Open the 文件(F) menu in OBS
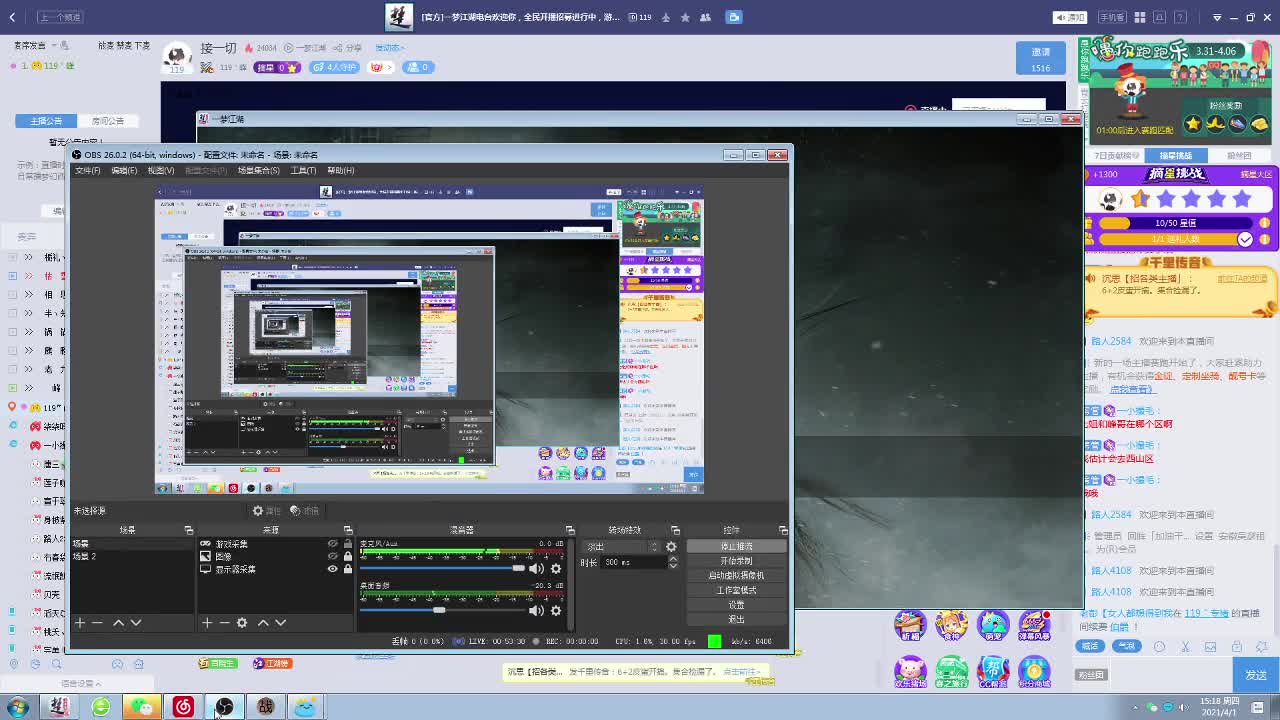 click(x=88, y=170)
